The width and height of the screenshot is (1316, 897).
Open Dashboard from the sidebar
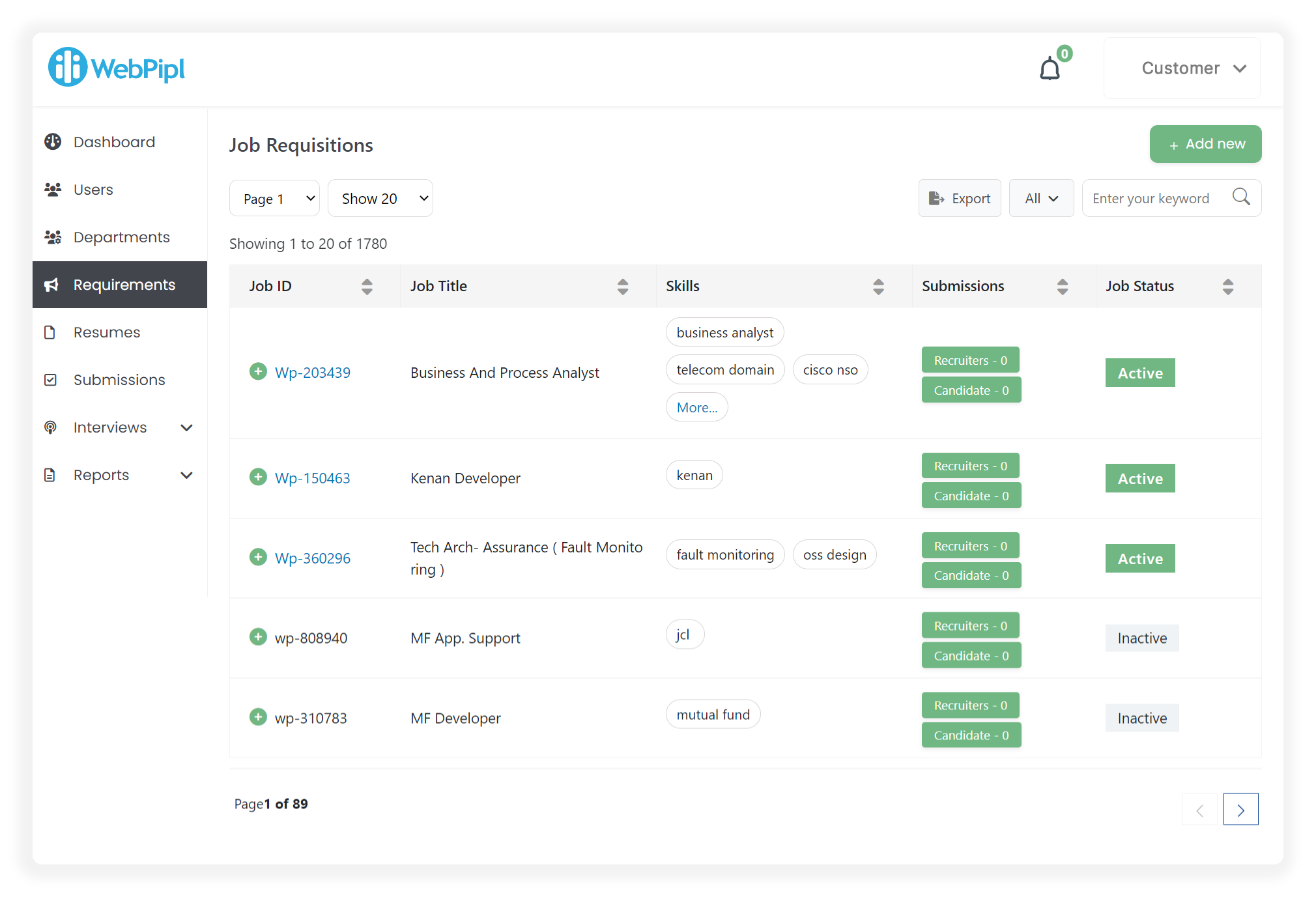(114, 142)
